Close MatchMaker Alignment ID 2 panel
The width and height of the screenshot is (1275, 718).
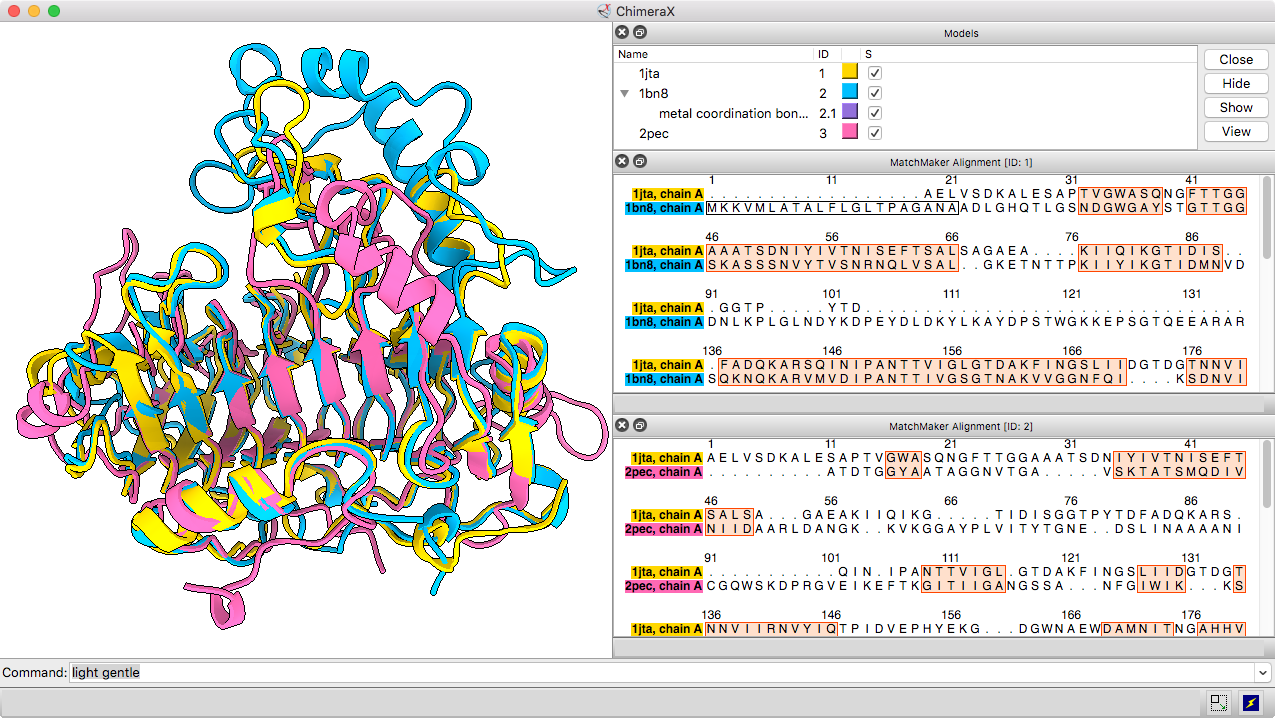pos(622,425)
